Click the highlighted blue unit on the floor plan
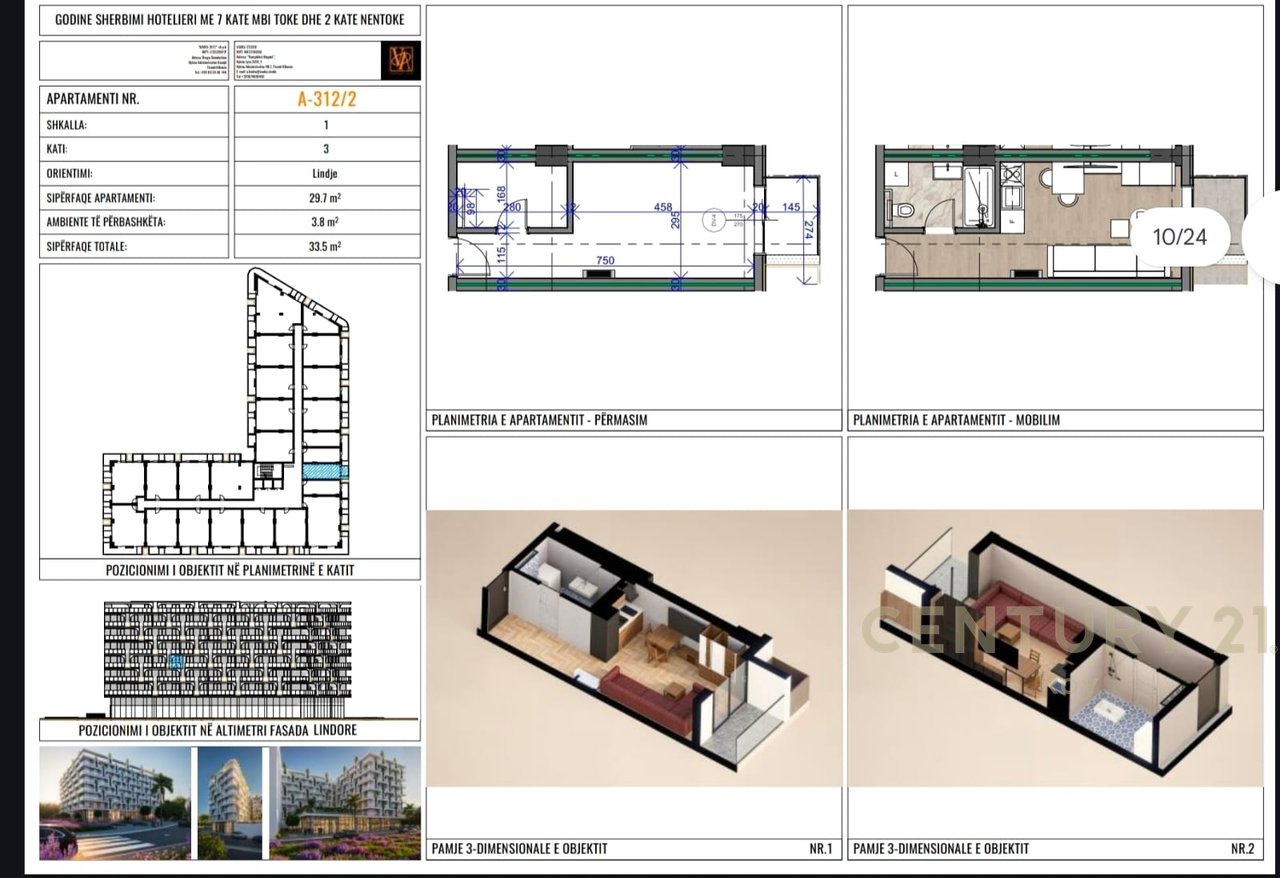1280x878 pixels. click(325, 471)
